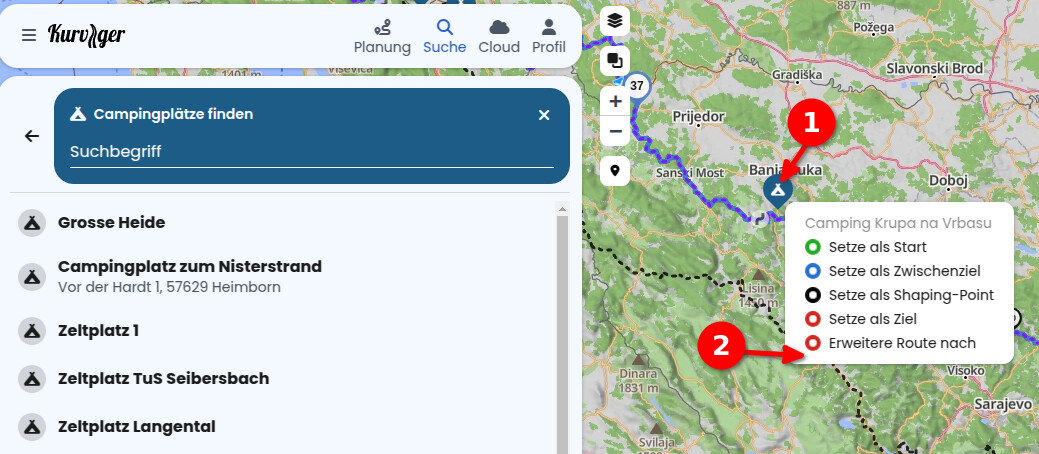Click tent icon beside Zeltplatz TuS Seibersbach
Image resolution: width=1039 pixels, height=454 pixels.
click(31, 379)
